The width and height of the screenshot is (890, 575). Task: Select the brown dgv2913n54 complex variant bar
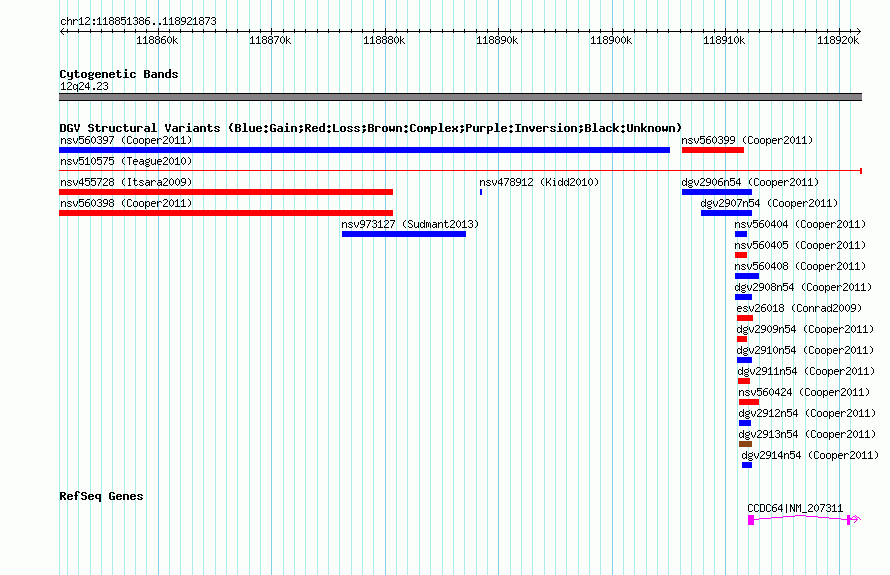click(x=746, y=444)
